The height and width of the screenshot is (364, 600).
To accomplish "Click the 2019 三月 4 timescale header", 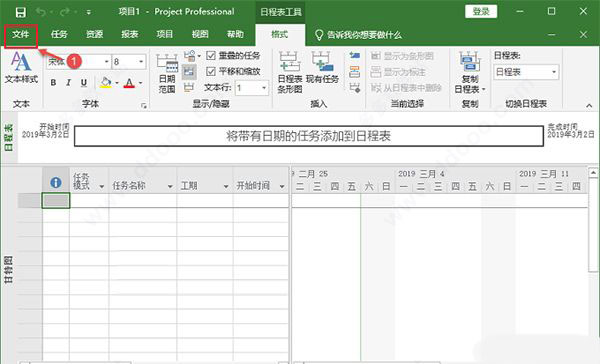I will click(421, 174).
